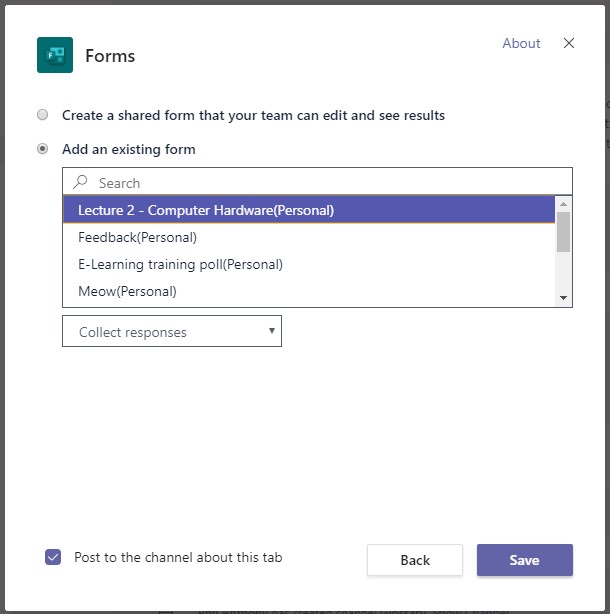The width and height of the screenshot is (610, 614).
Task: Pick E-Learning training poll form
Action: pos(181,264)
